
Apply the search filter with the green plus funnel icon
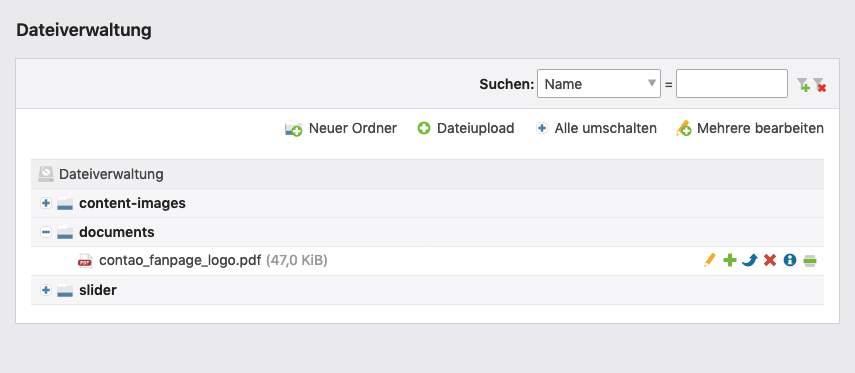(x=803, y=85)
